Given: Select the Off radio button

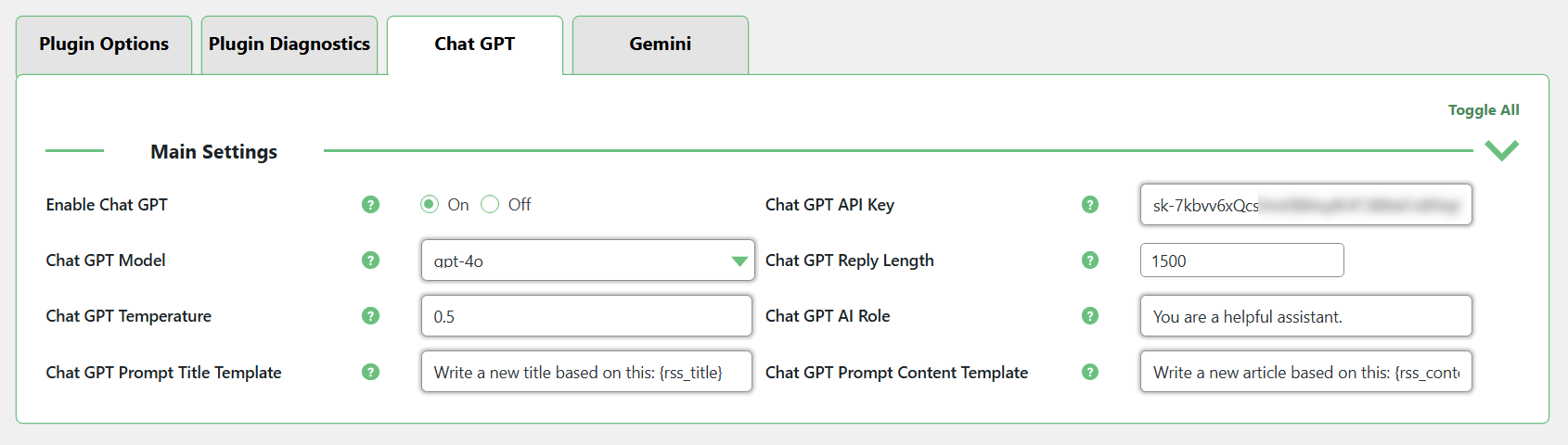Looking at the screenshot, I should pyautogui.click(x=490, y=205).
